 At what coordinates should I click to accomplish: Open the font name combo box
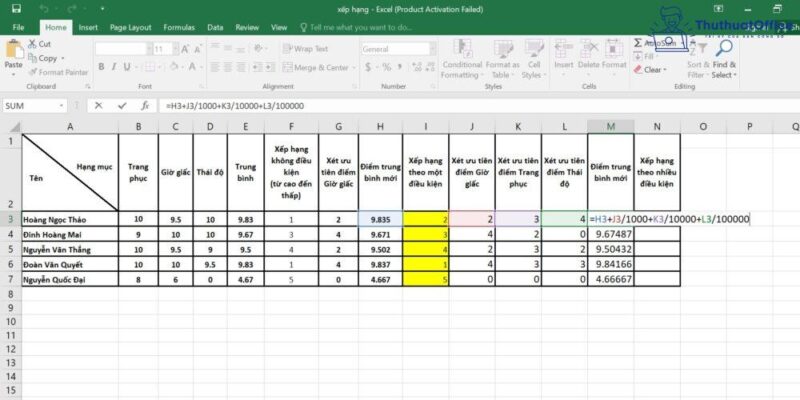coord(123,49)
